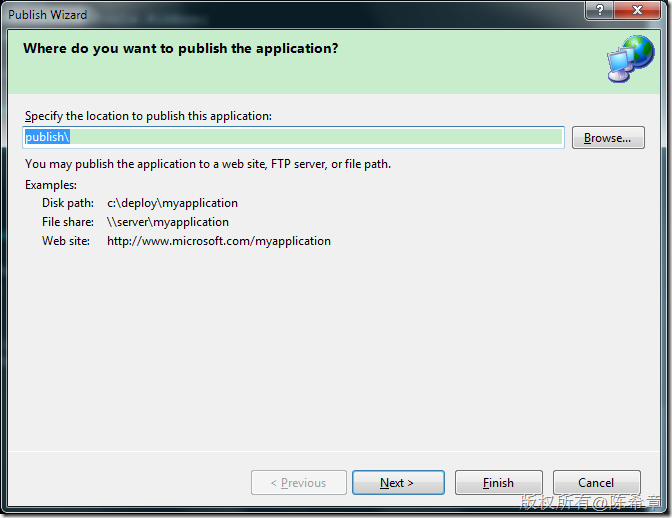Image resolution: width=672 pixels, height=518 pixels.
Task: Open the Help question mark button
Action: 600,9
